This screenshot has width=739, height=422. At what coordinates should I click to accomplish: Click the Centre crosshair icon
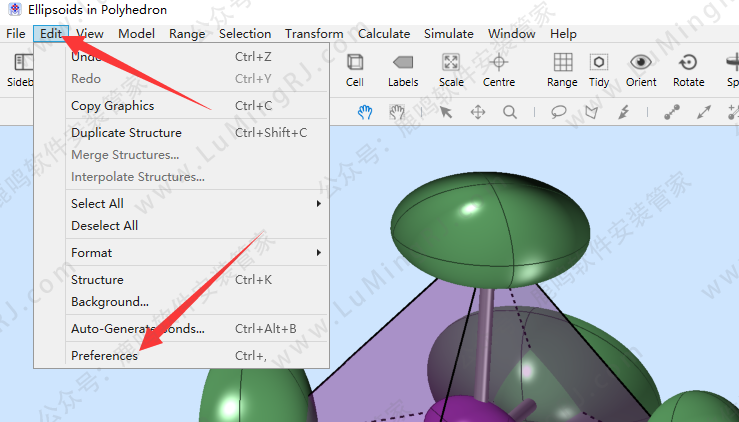tap(499, 68)
